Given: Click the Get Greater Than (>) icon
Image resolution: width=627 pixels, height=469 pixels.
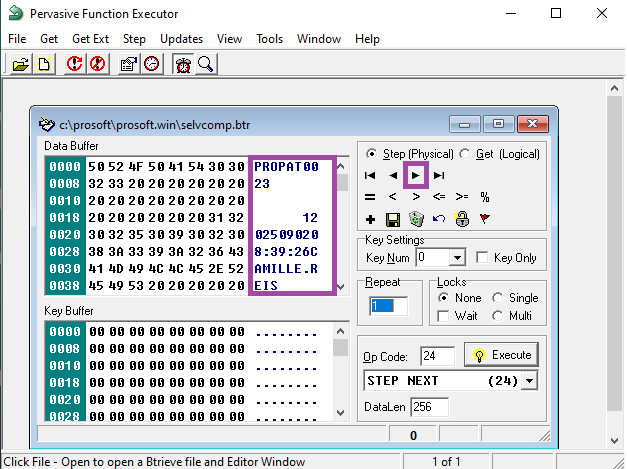Looking at the screenshot, I should 416,197.
